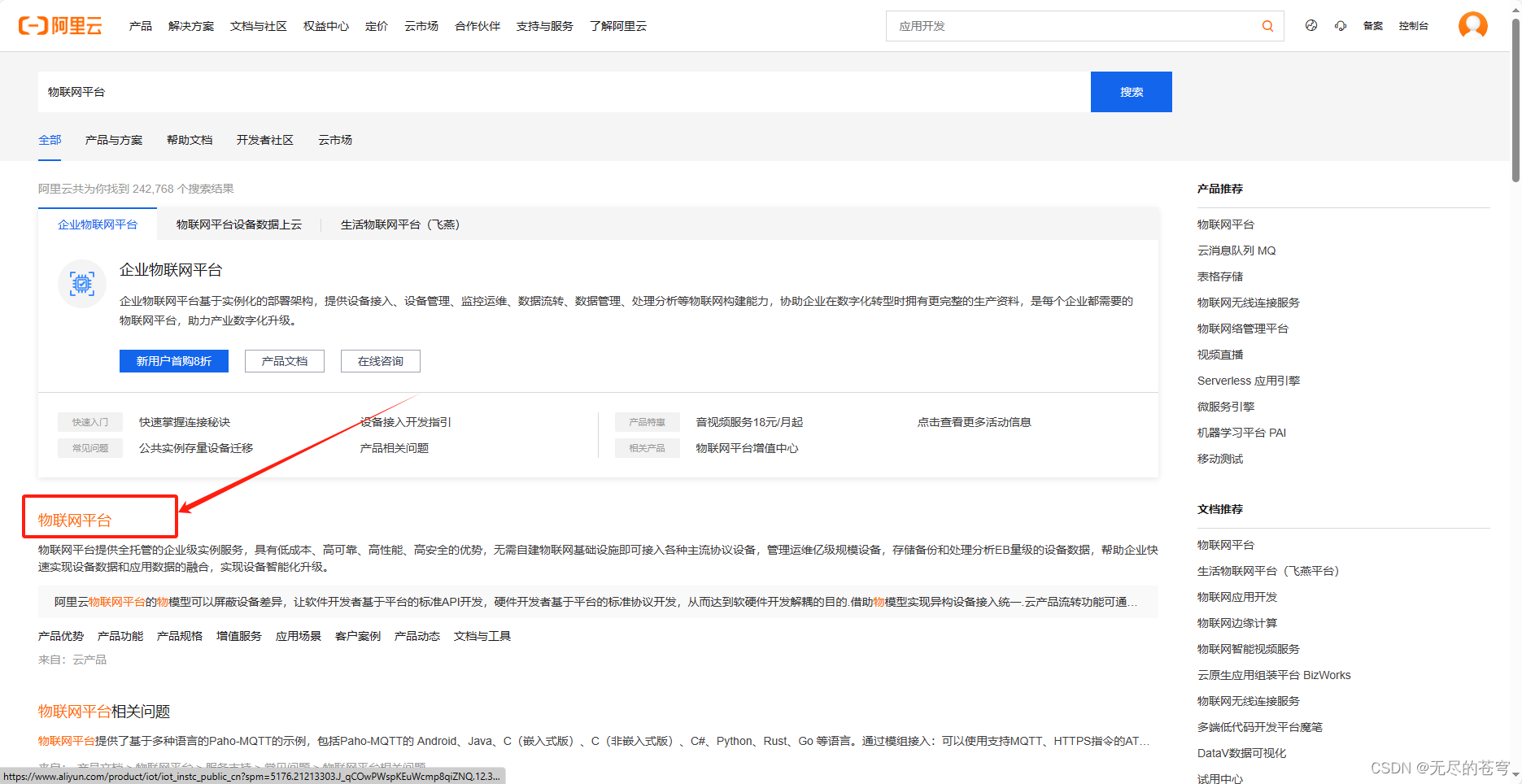
Task: Open 微服务引擎 recommendation
Action: tap(1226, 407)
